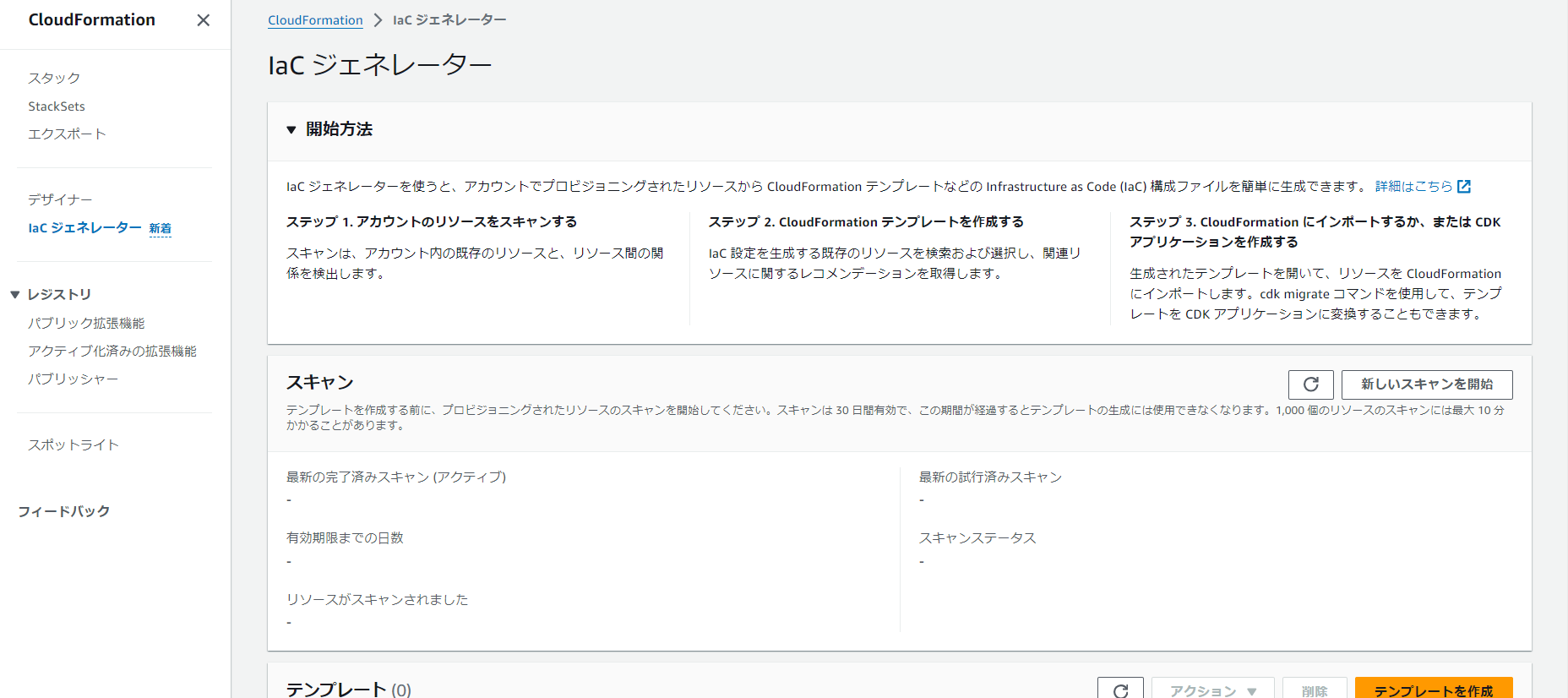Refresh the スキャン section
Viewport: 1568px width, 698px height.
click(1311, 384)
